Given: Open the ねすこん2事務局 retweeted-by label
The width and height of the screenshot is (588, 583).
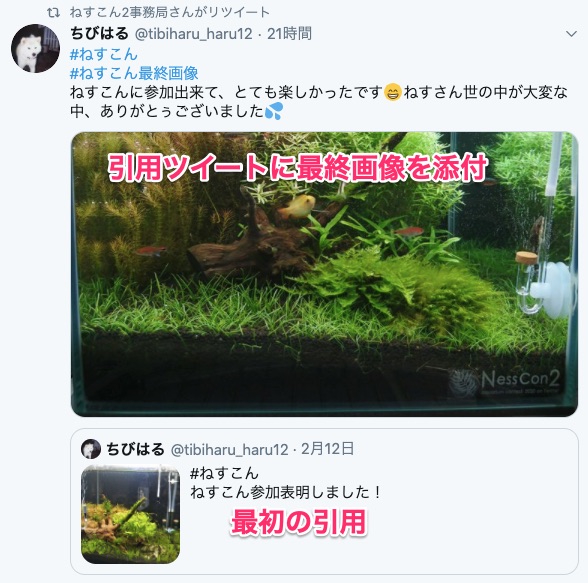Looking at the screenshot, I should tap(170, 12).
